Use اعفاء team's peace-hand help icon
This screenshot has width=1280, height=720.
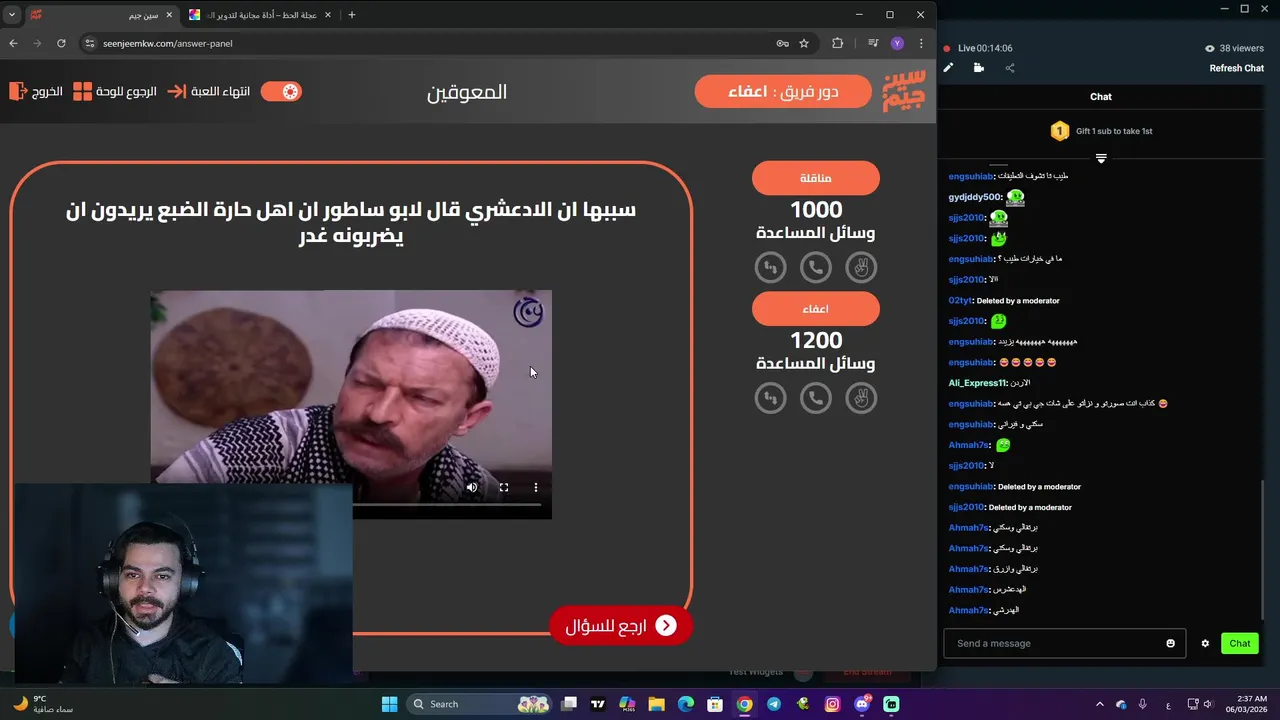(x=860, y=398)
